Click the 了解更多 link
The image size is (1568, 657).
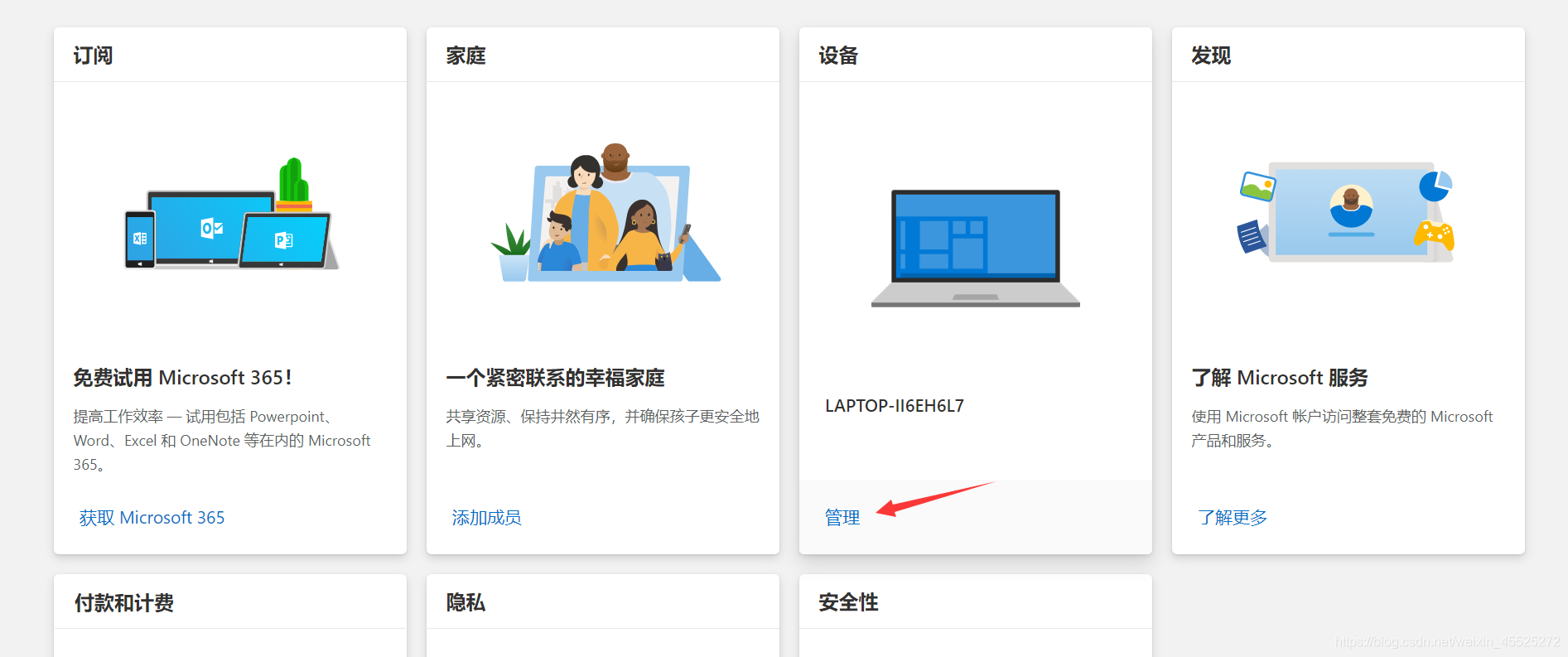[x=1233, y=518]
